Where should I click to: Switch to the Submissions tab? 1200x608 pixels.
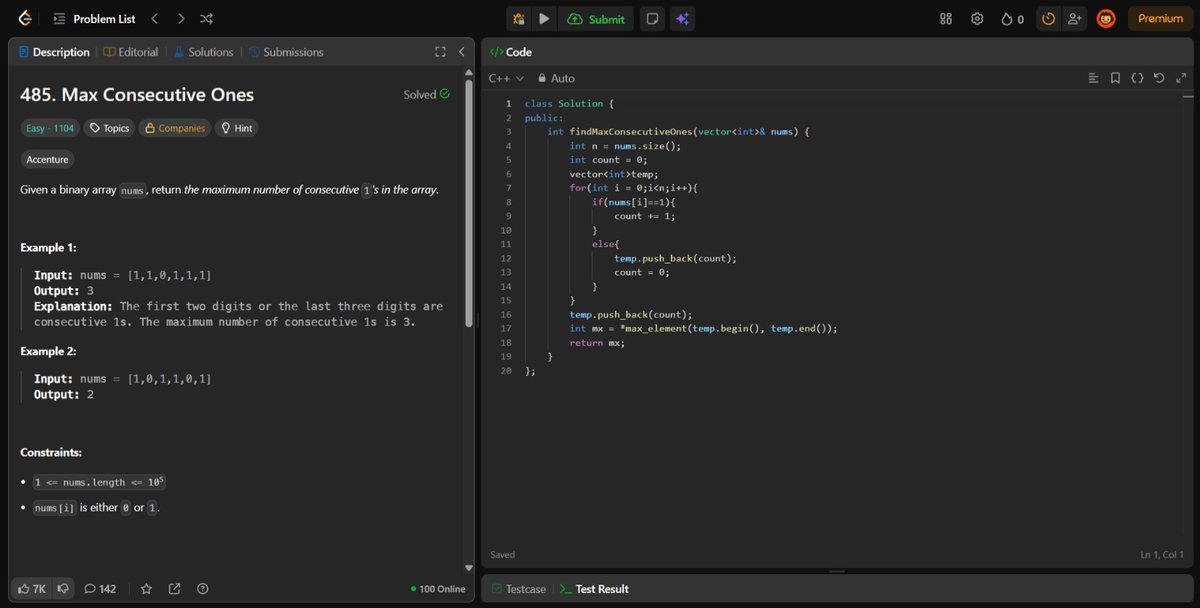coord(286,52)
